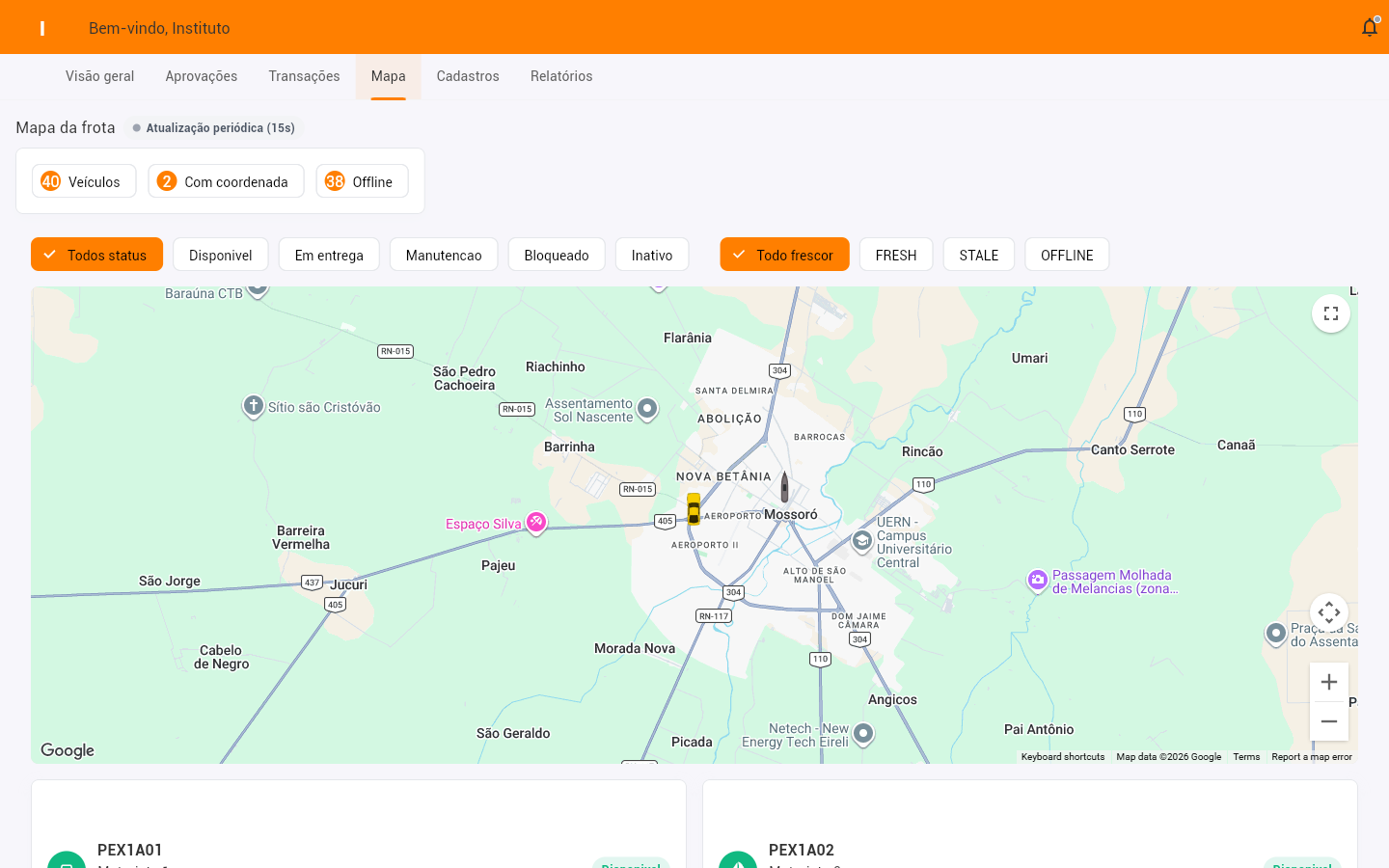Click the Cabelo de Negro label
1389x868 pixels.
(222, 657)
